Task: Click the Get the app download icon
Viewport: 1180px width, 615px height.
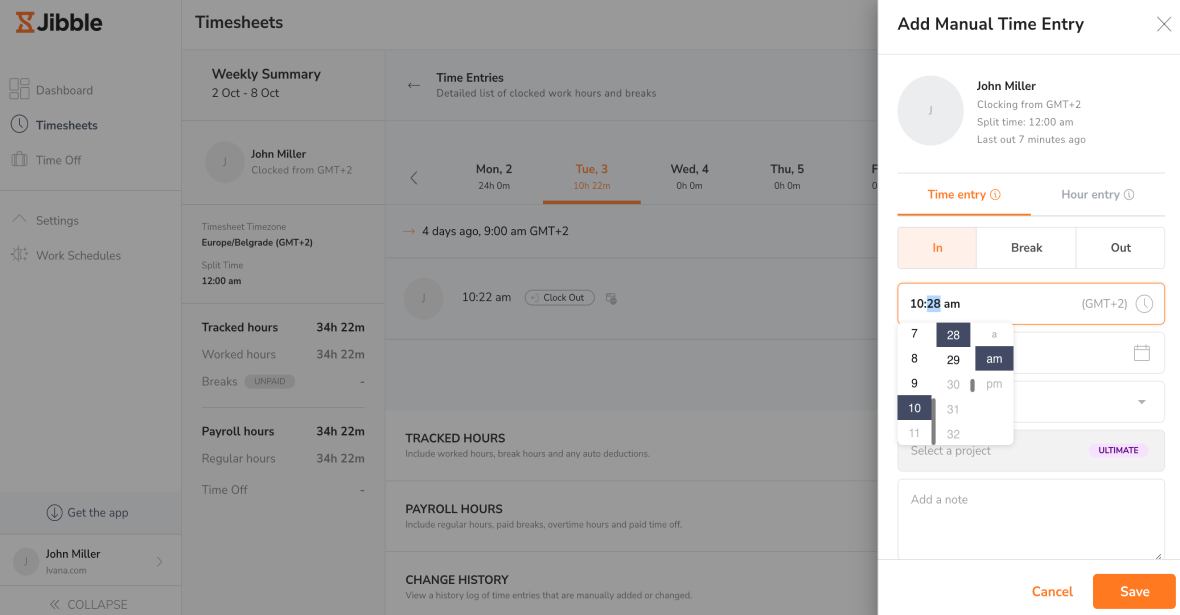Action: click(x=55, y=513)
